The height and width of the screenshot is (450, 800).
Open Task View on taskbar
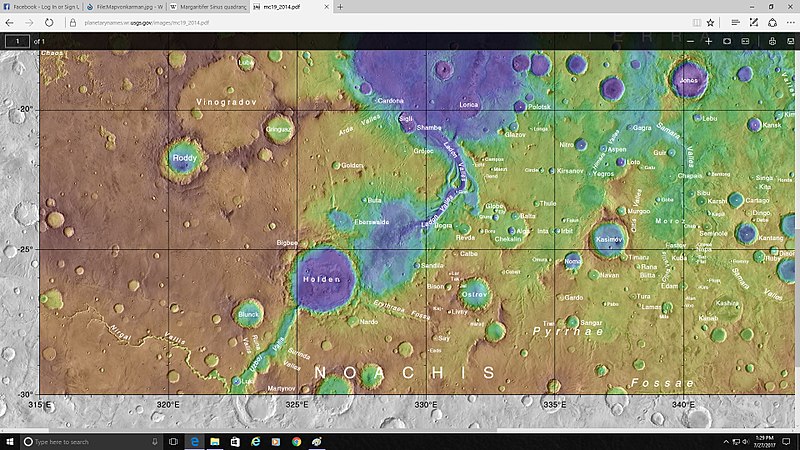click(x=173, y=441)
